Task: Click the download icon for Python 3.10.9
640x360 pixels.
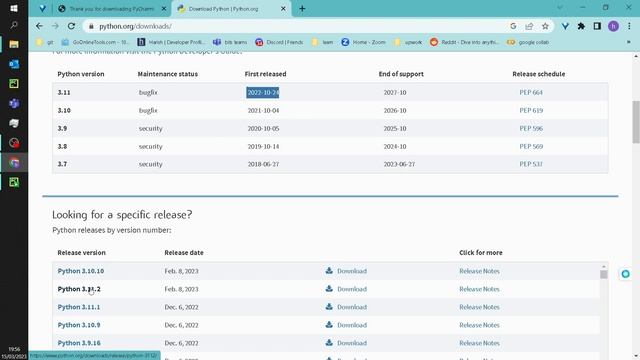Action: point(329,325)
